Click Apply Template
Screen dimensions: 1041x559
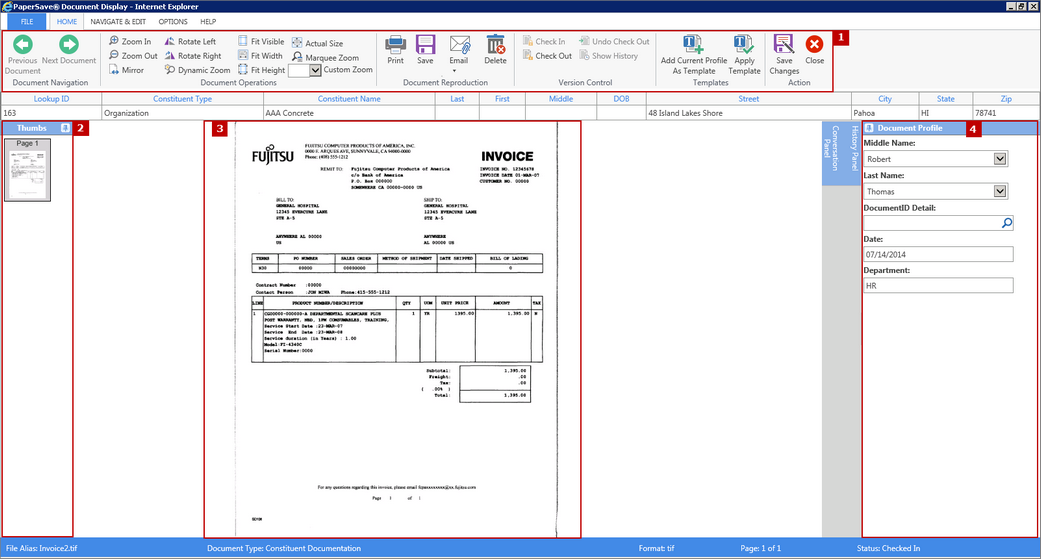coord(744,54)
